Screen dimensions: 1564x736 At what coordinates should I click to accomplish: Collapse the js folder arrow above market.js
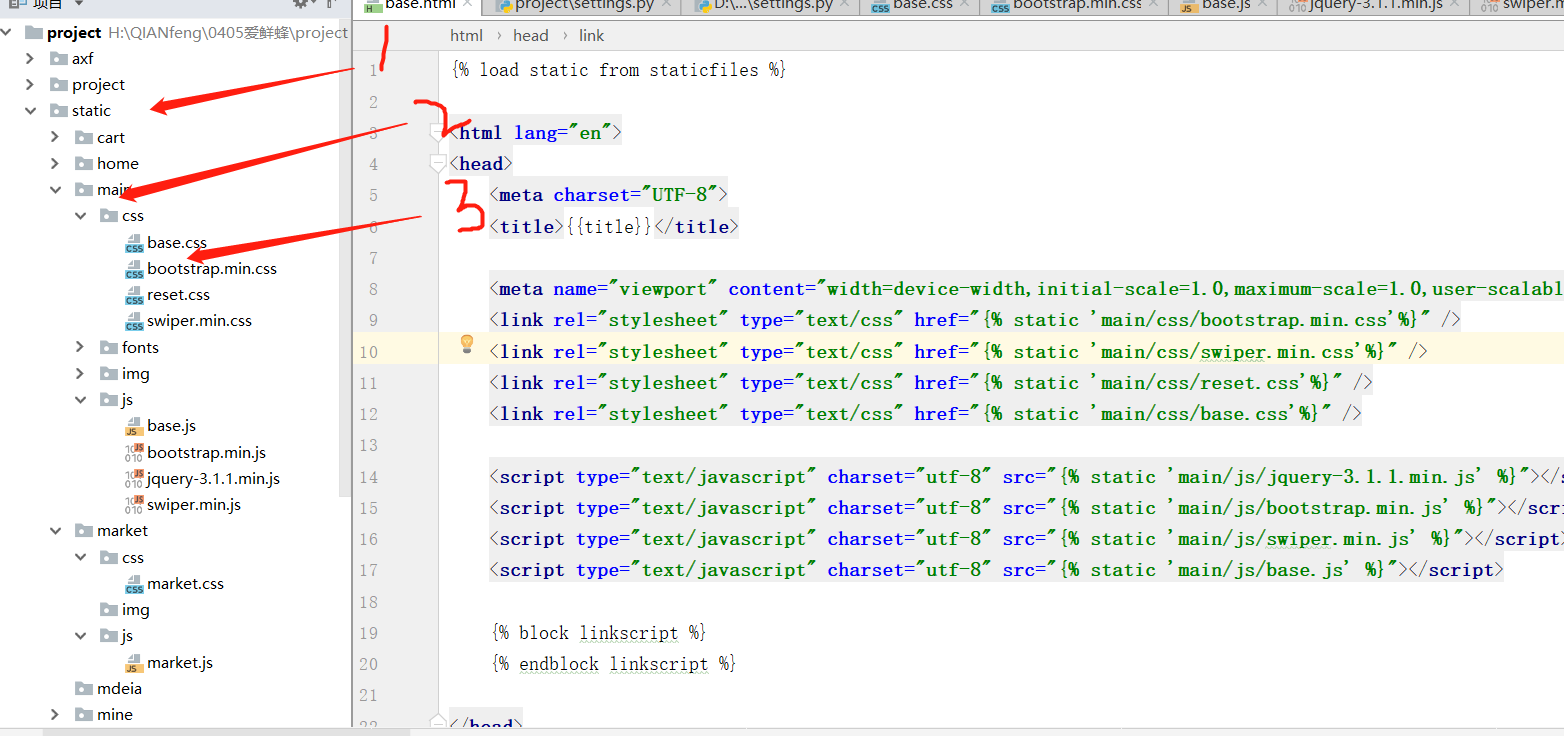pos(81,636)
